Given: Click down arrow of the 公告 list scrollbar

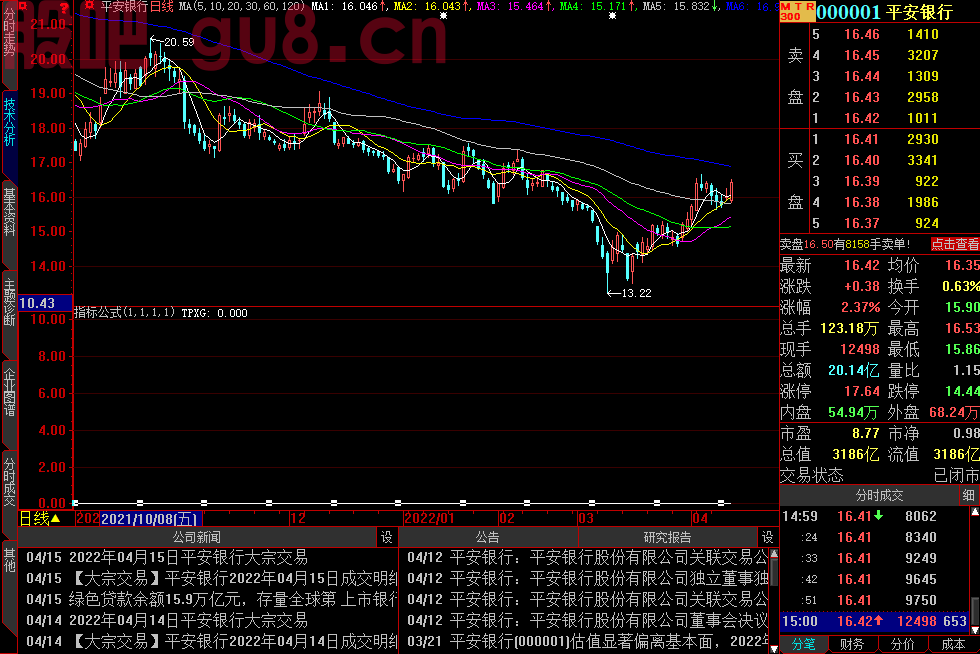Looking at the screenshot, I should [774, 649].
